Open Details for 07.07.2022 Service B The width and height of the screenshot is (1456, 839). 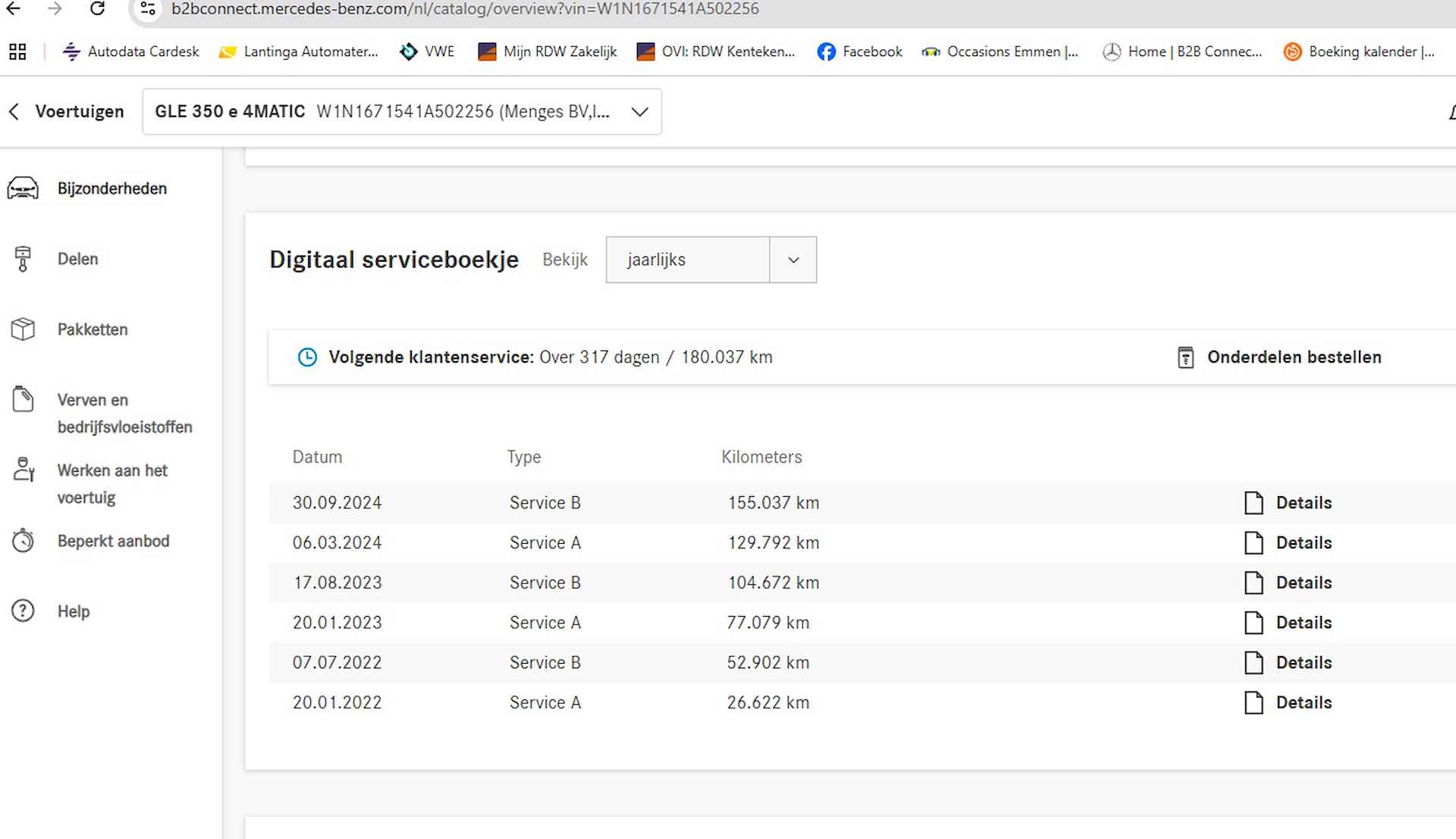(1288, 663)
